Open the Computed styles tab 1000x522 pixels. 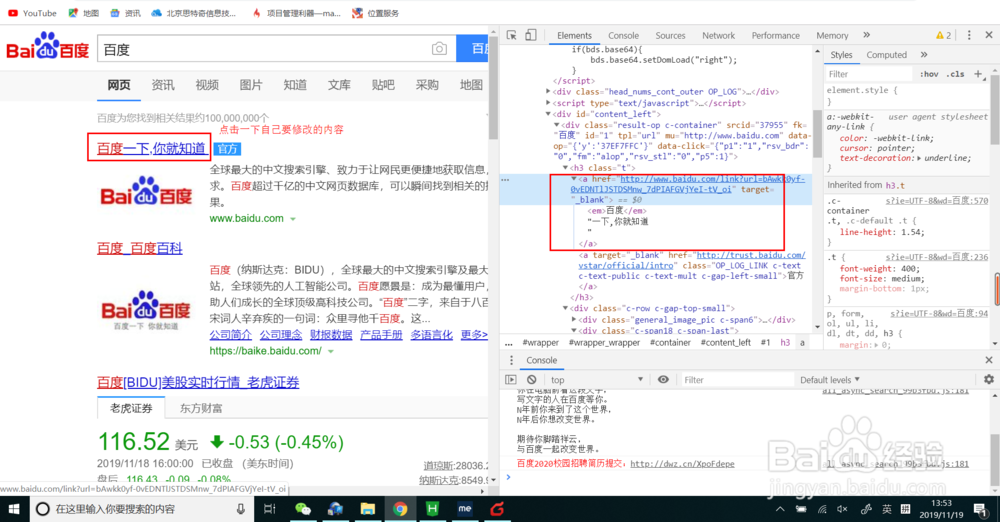pos(886,55)
